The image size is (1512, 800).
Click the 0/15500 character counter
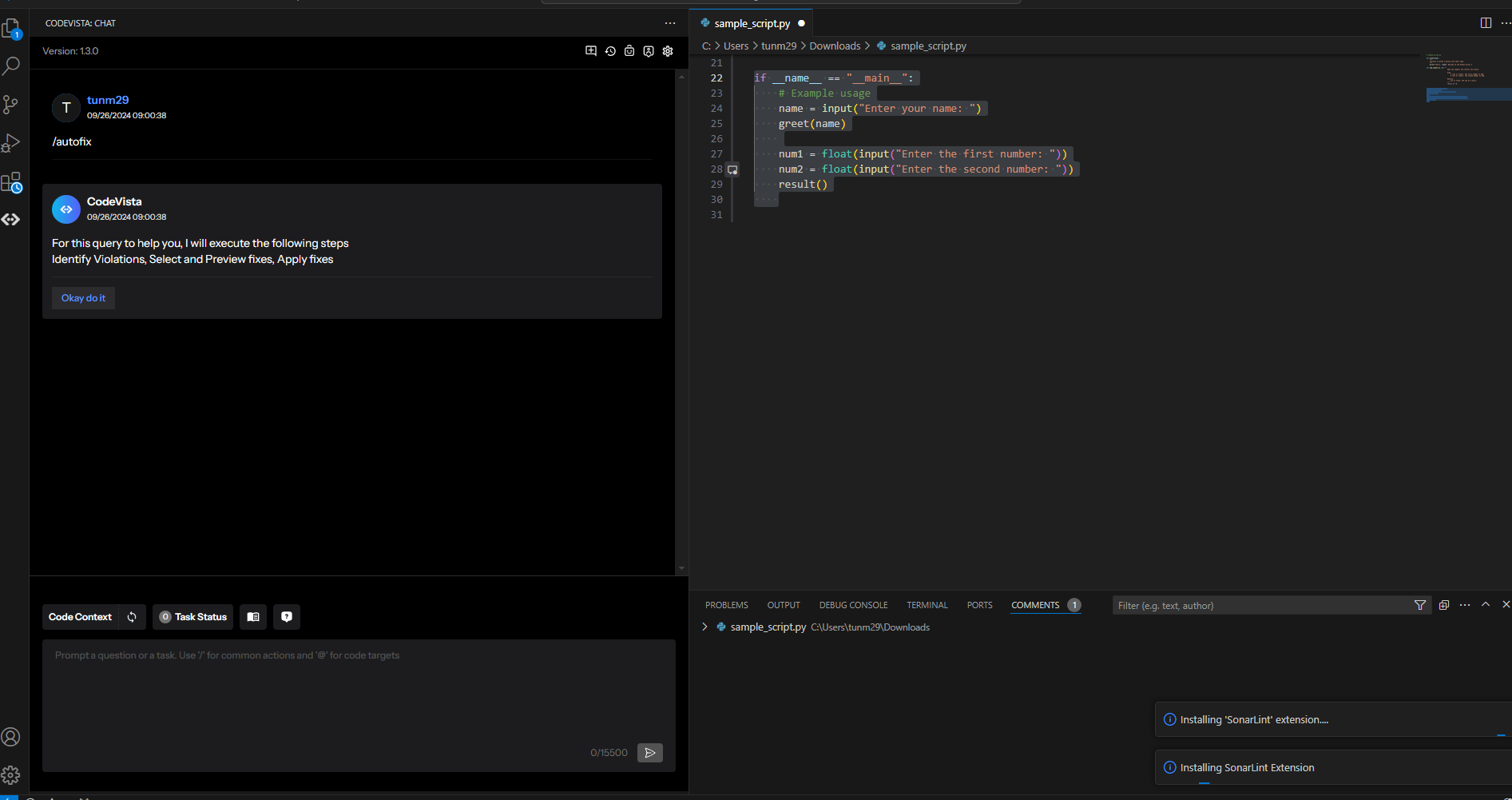click(609, 753)
